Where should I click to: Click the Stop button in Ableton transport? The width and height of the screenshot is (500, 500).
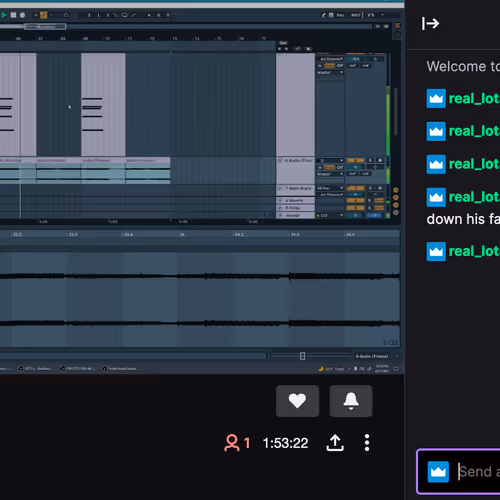pos(13,15)
